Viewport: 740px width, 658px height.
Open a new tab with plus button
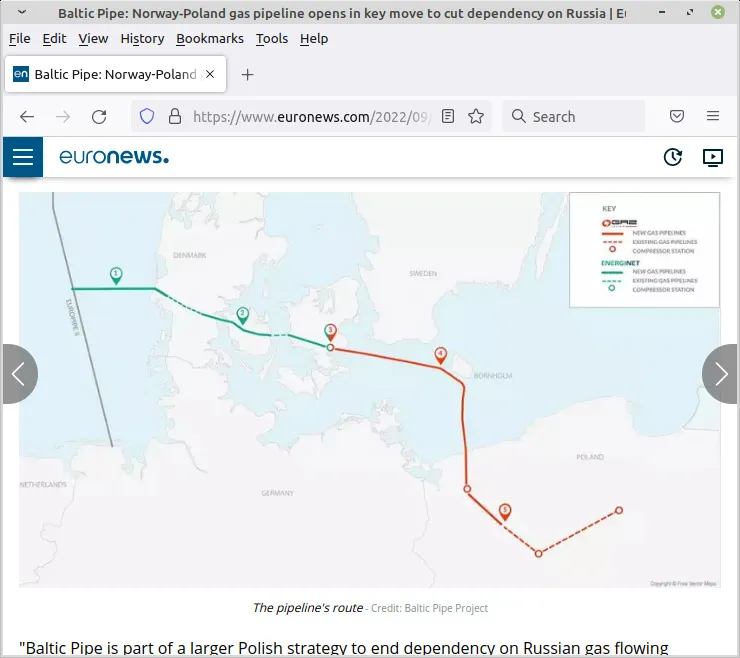tap(247, 75)
